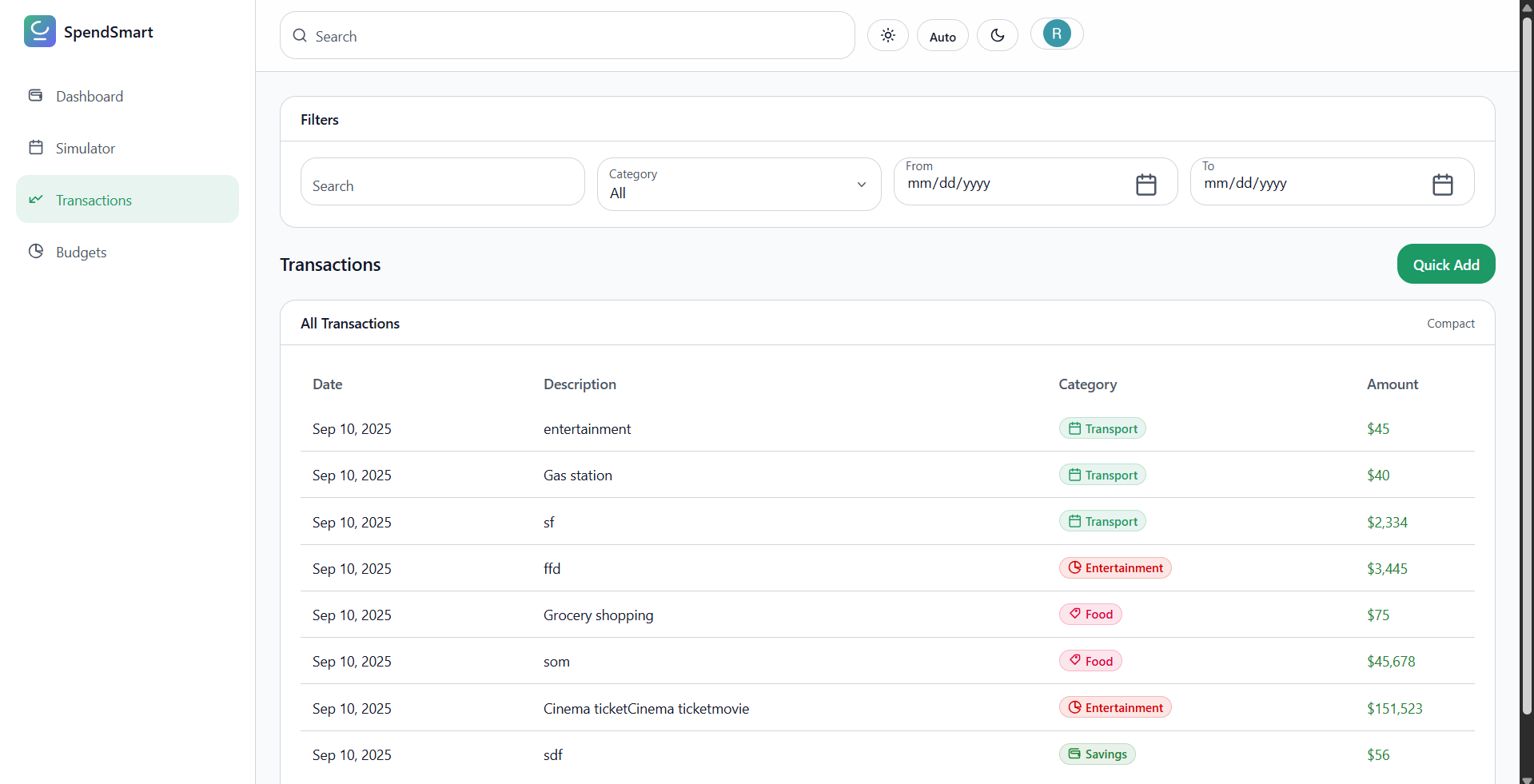The height and width of the screenshot is (784, 1534).
Task: Click the 'sf' description cell
Action: (x=548, y=523)
